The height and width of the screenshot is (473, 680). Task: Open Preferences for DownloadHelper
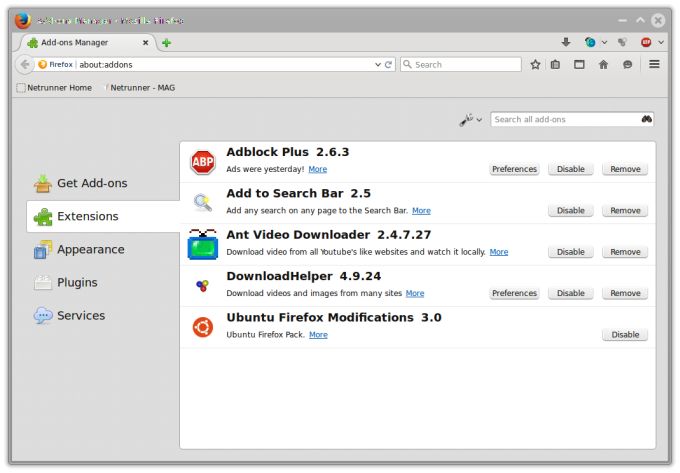tap(514, 293)
